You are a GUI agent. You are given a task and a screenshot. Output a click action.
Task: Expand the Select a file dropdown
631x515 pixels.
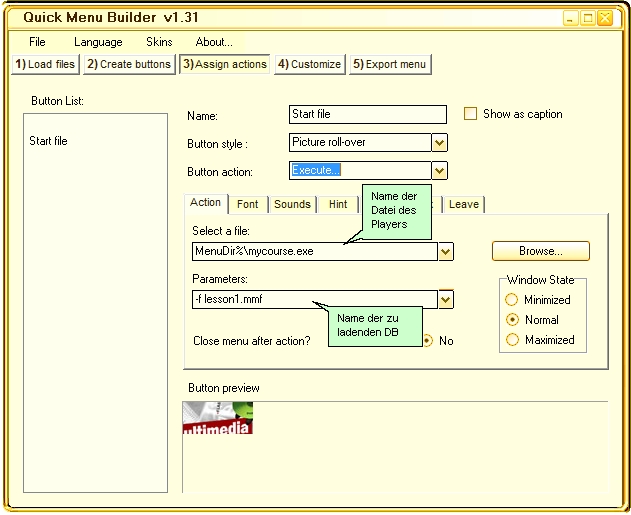tap(446, 251)
